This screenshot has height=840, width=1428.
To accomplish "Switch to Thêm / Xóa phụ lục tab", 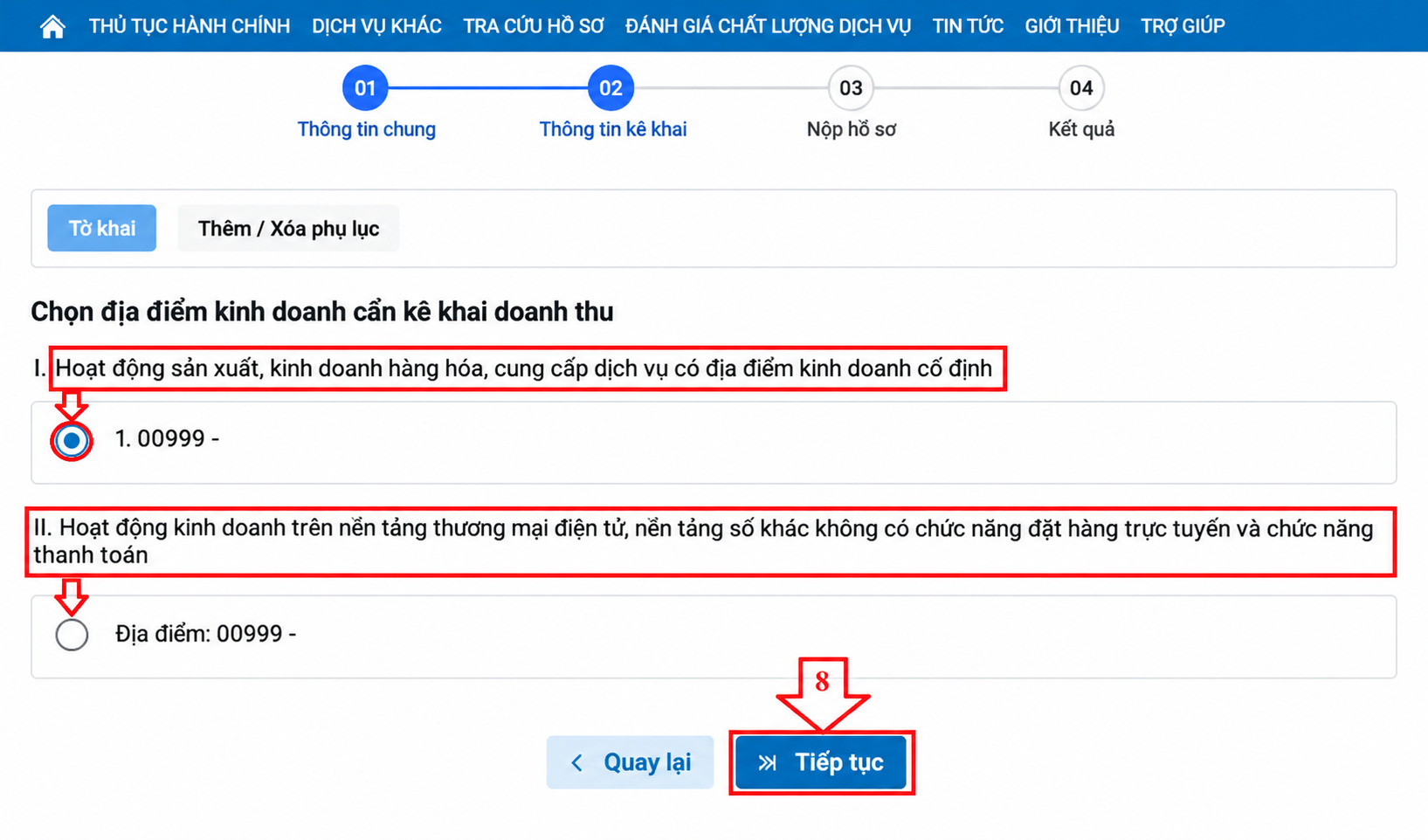I will 288,229.
